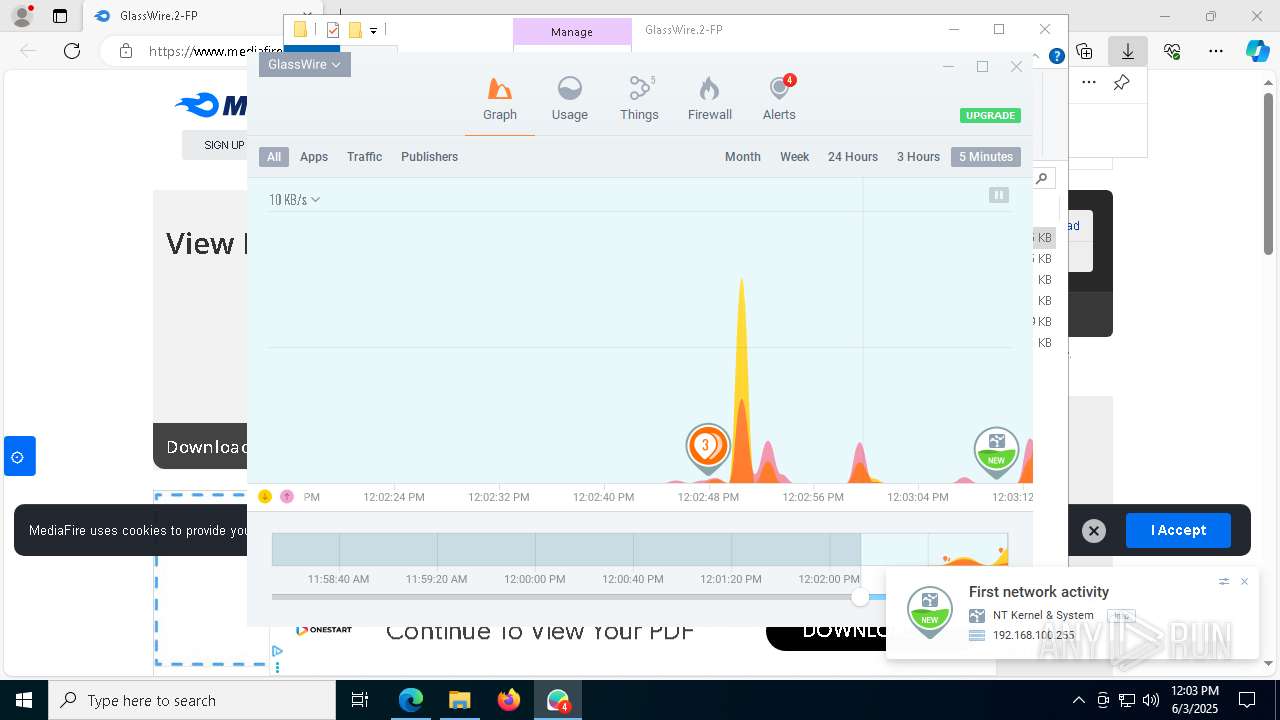This screenshot has width=1280, height=720.
Task: Switch the time range to 3 Hours
Action: point(918,157)
